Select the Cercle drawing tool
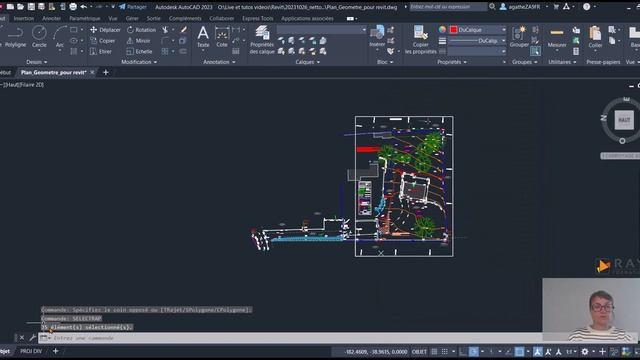The image size is (640, 360). pos(39,37)
